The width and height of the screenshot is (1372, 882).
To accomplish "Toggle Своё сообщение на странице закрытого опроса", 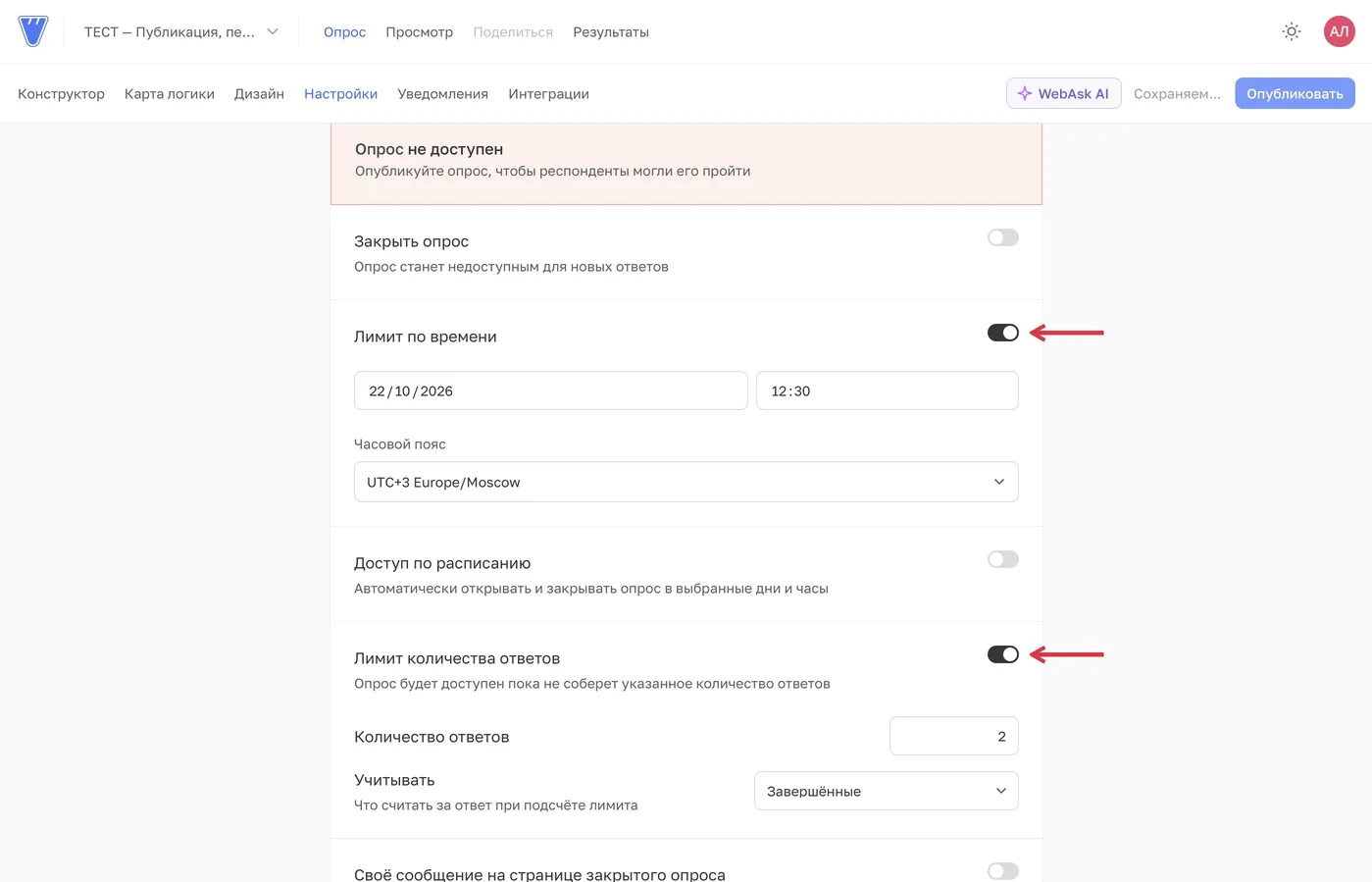I will point(1002,871).
